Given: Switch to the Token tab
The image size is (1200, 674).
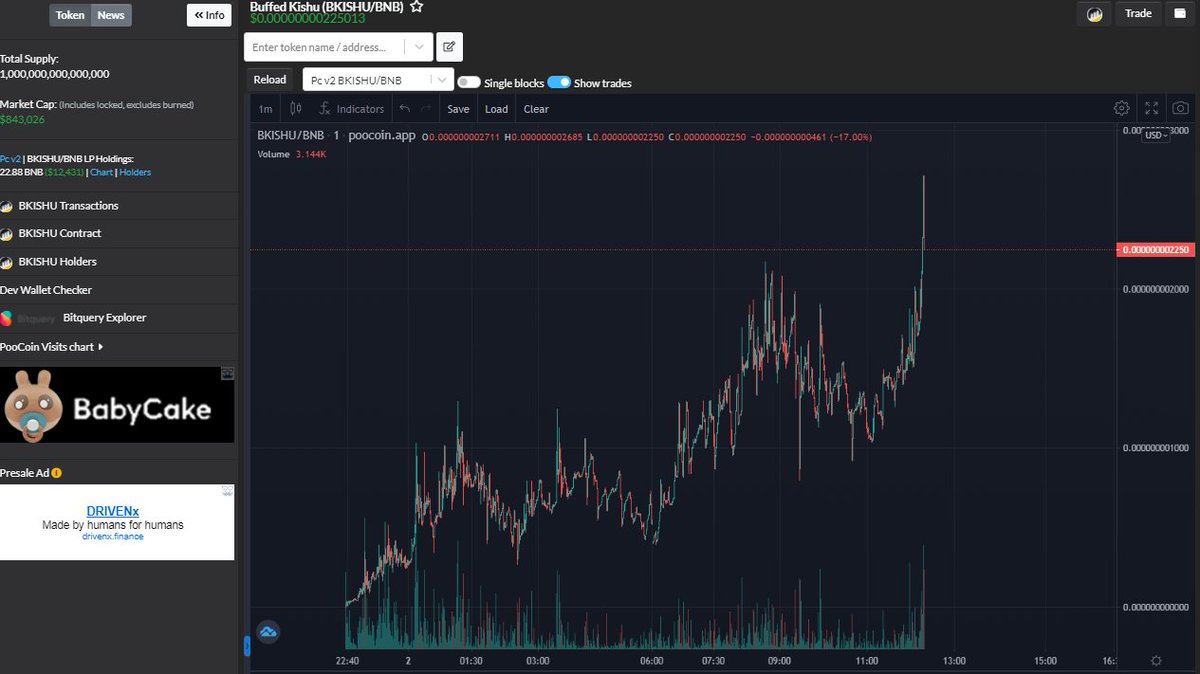Looking at the screenshot, I should pyautogui.click(x=70, y=15).
